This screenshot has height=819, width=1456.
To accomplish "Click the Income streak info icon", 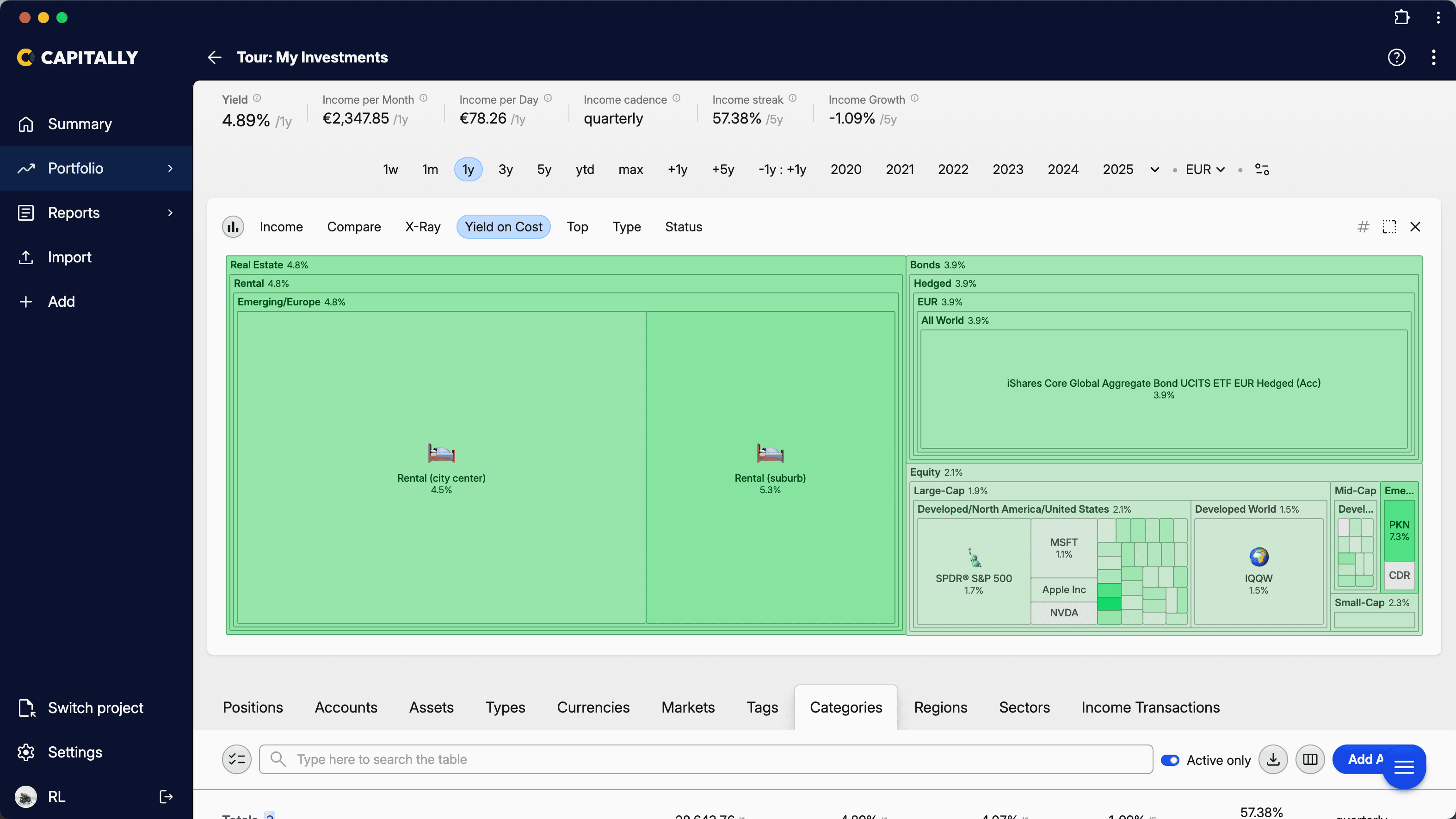I will [x=792, y=99].
